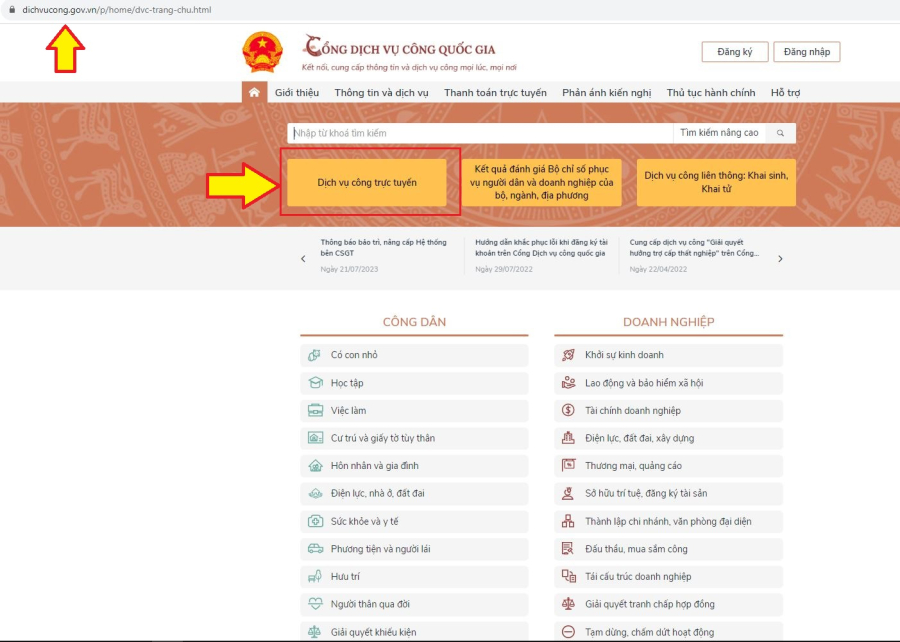Click the Học tập graduation cap icon

tap(315, 383)
